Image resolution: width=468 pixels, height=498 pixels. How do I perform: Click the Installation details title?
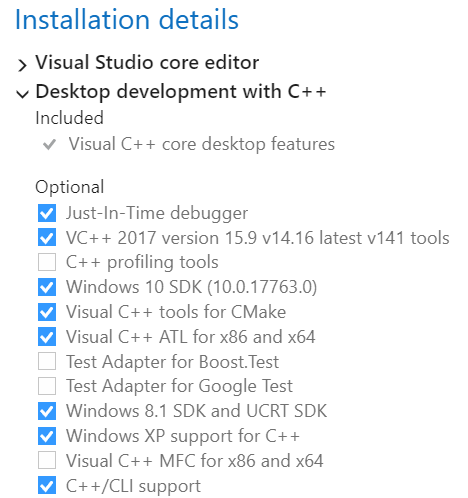[127, 19]
